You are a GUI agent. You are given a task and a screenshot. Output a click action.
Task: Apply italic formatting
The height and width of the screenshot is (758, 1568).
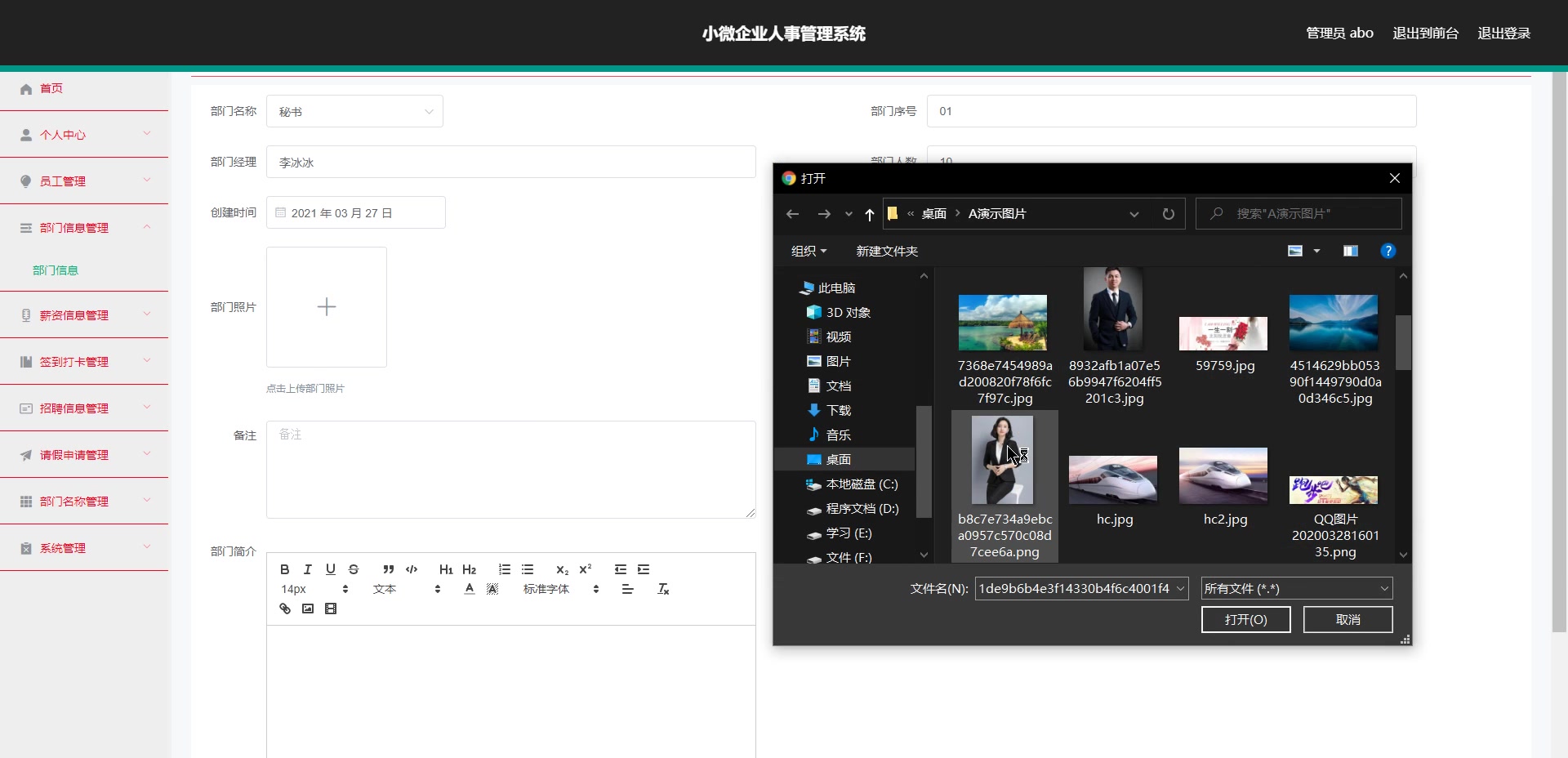point(308,569)
